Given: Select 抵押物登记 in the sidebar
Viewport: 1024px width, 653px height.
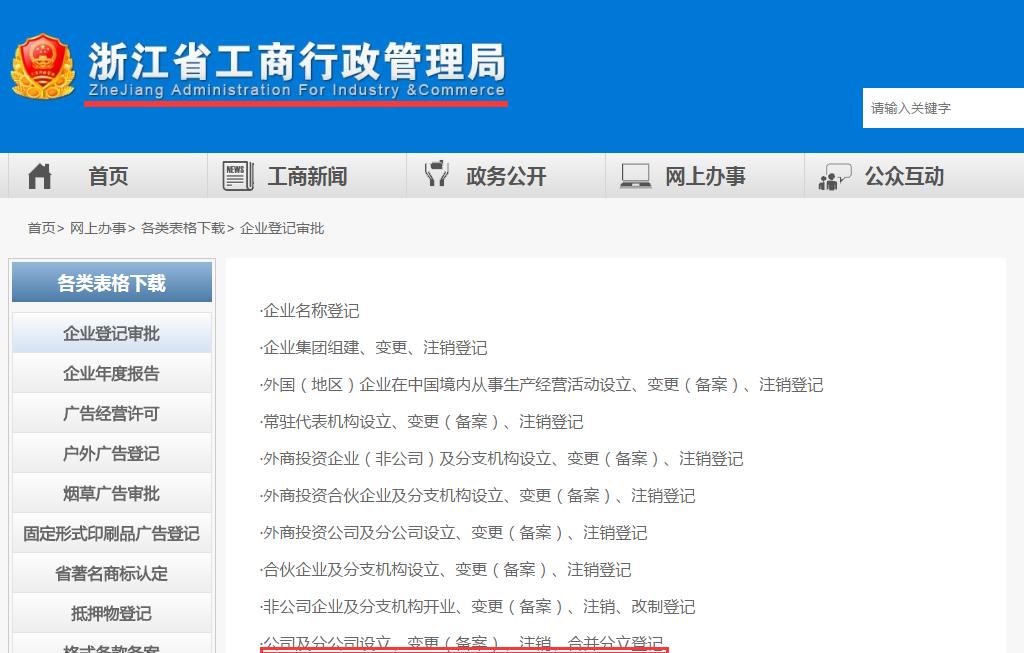Looking at the screenshot, I should pyautogui.click(x=111, y=613).
